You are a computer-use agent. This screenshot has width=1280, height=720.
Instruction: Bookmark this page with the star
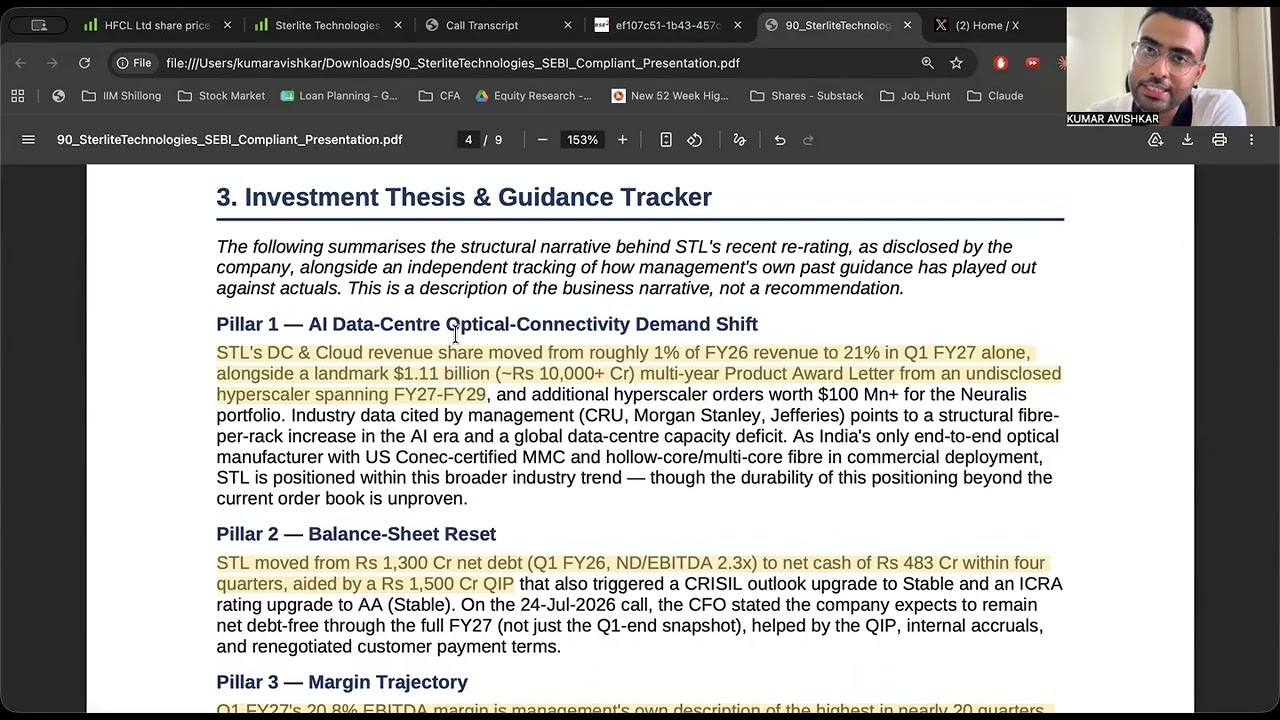[956, 63]
